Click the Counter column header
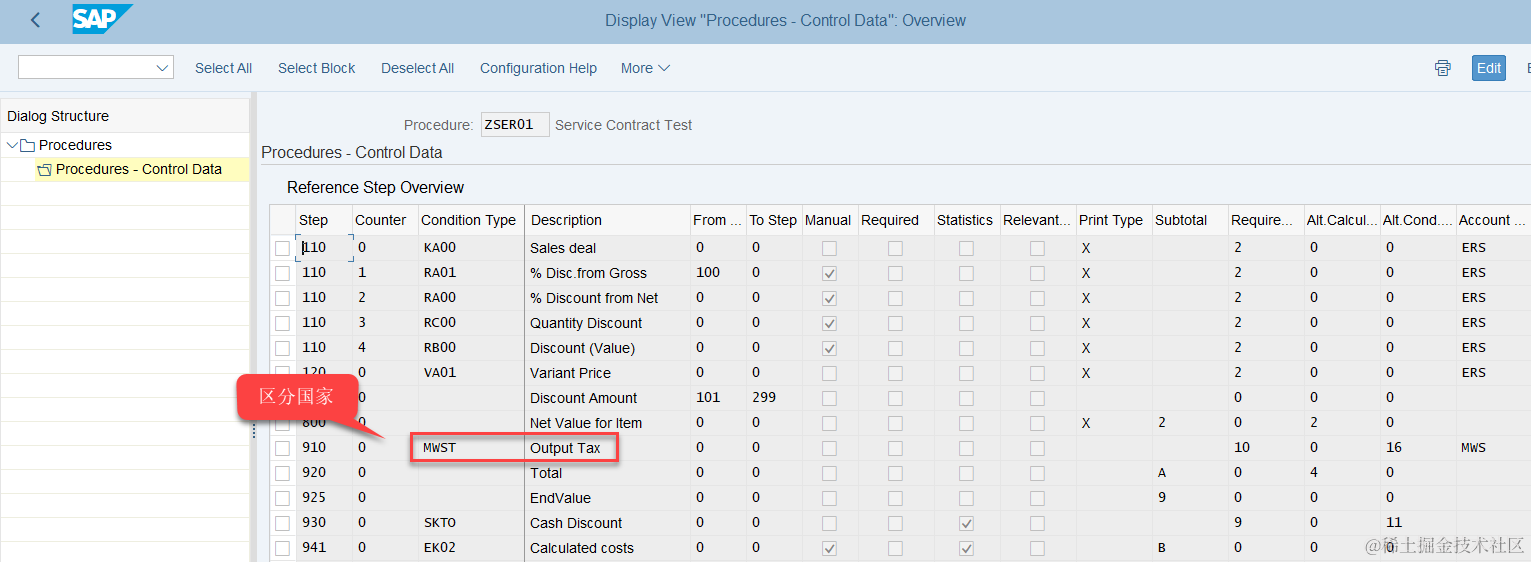The height and width of the screenshot is (562, 1531). pyautogui.click(x=385, y=220)
